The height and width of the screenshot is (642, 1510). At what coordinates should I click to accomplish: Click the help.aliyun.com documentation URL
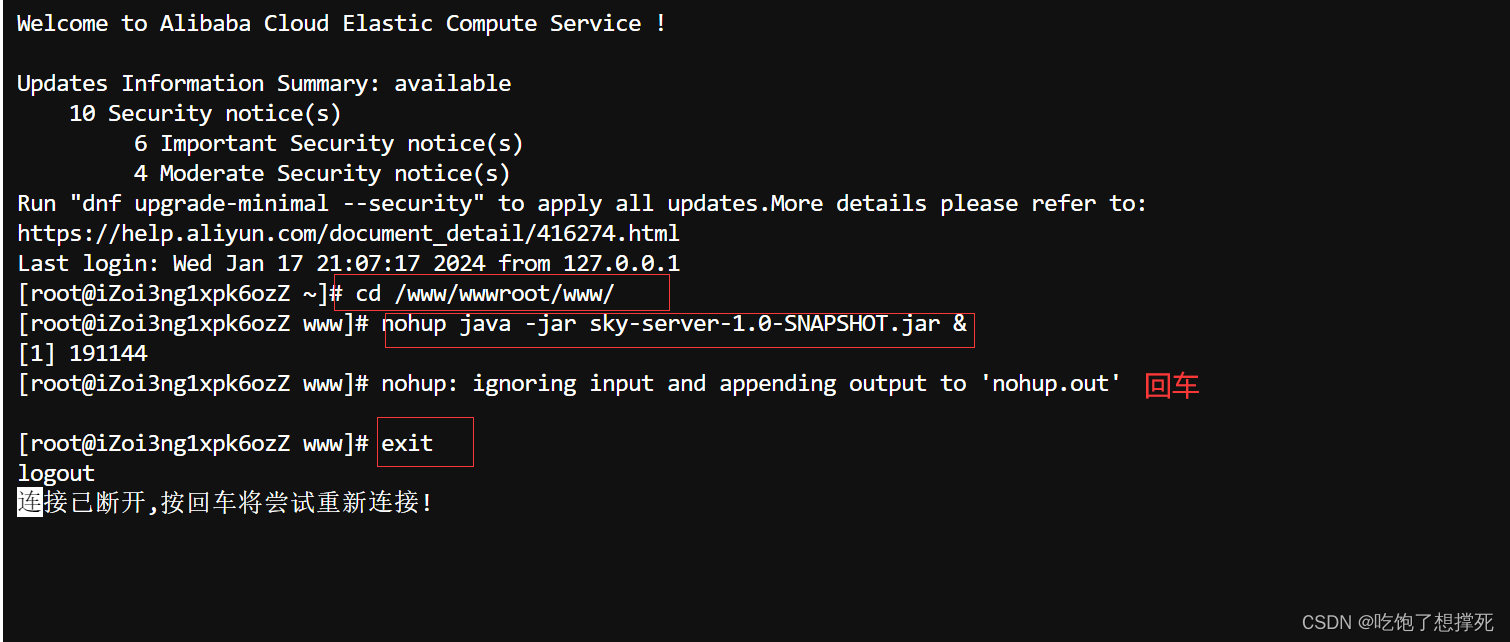pos(348,234)
